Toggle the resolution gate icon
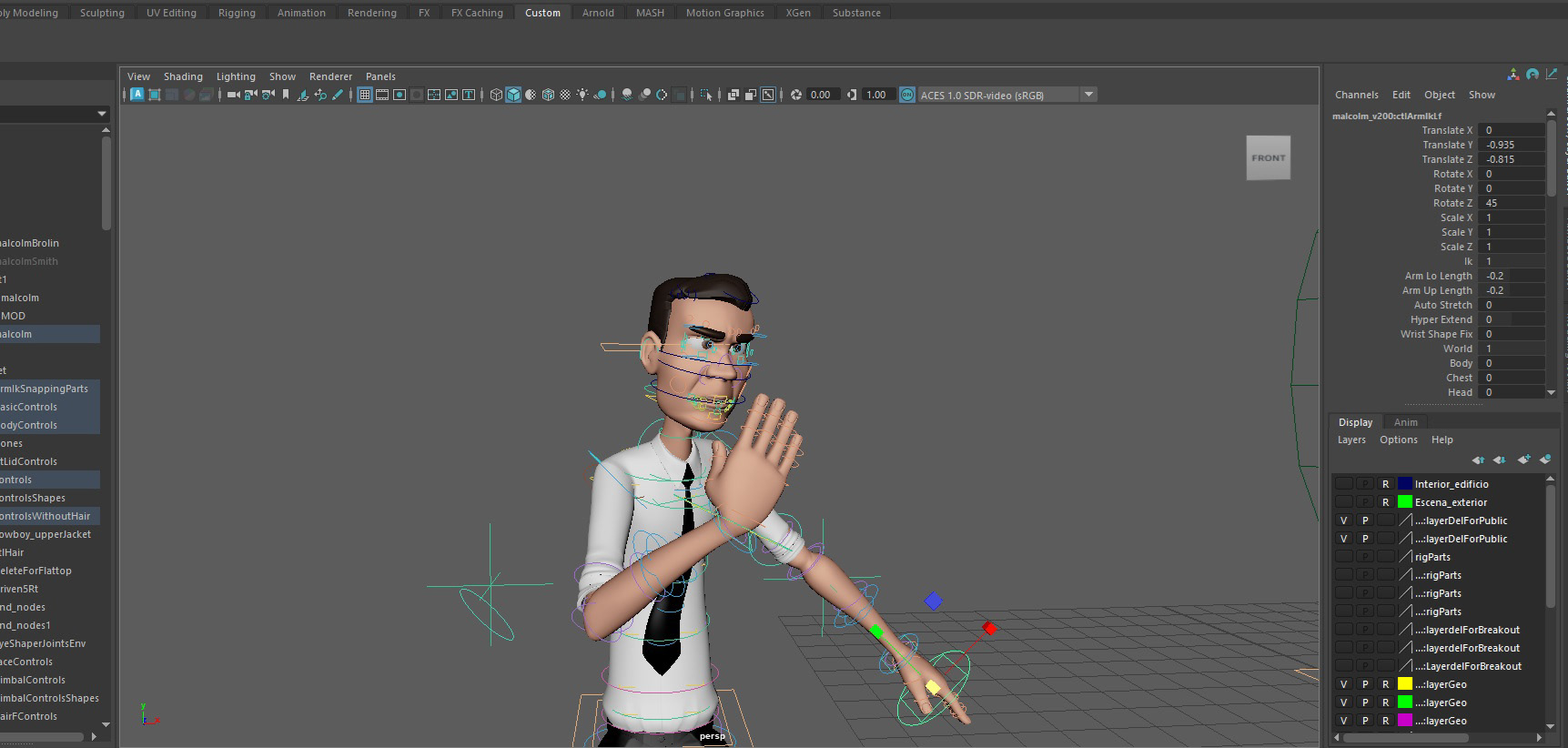The image size is (1568, 748). pyautogui.click(x=400, y=95)
